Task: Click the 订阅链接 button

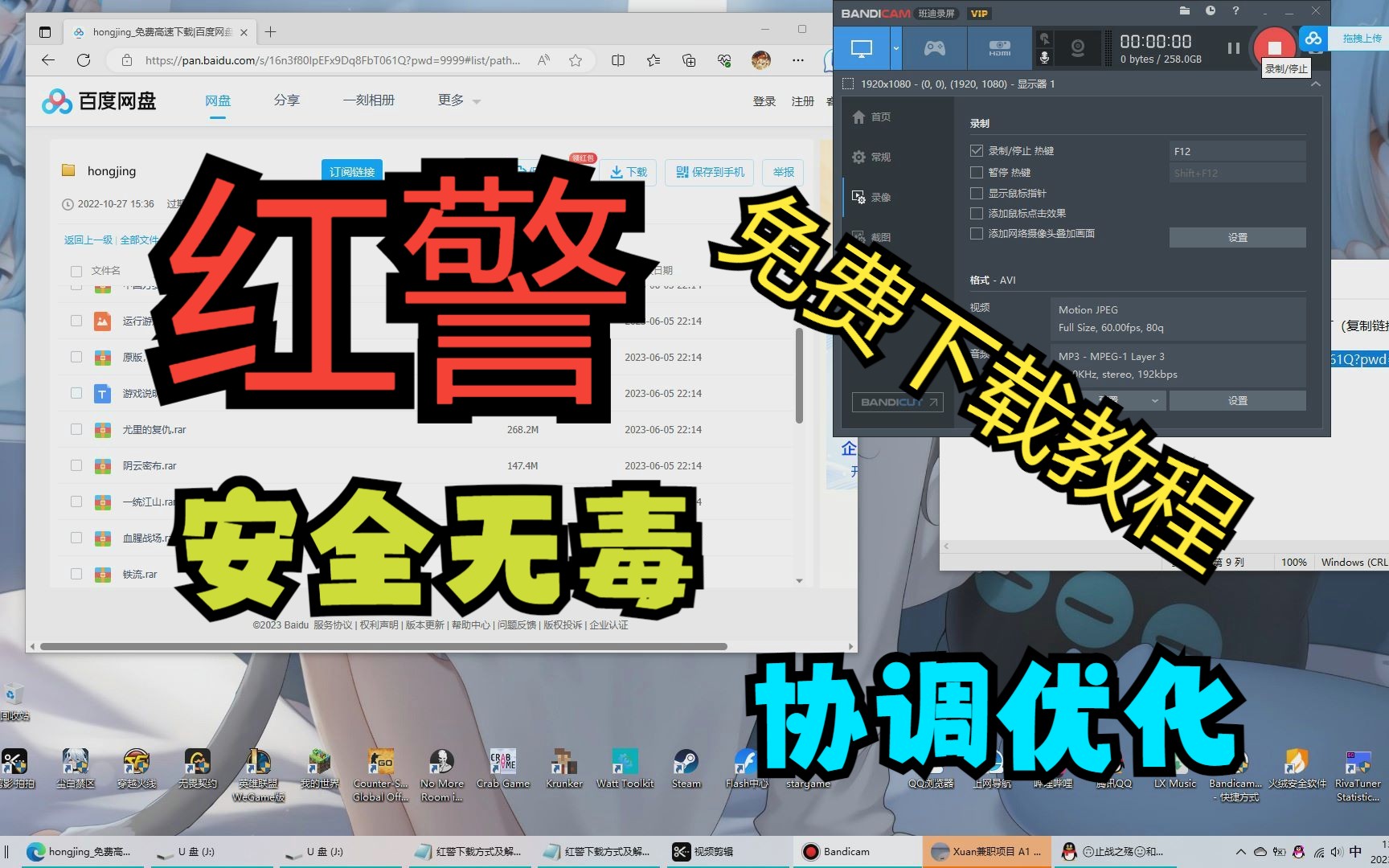Action: pos(352,171)
